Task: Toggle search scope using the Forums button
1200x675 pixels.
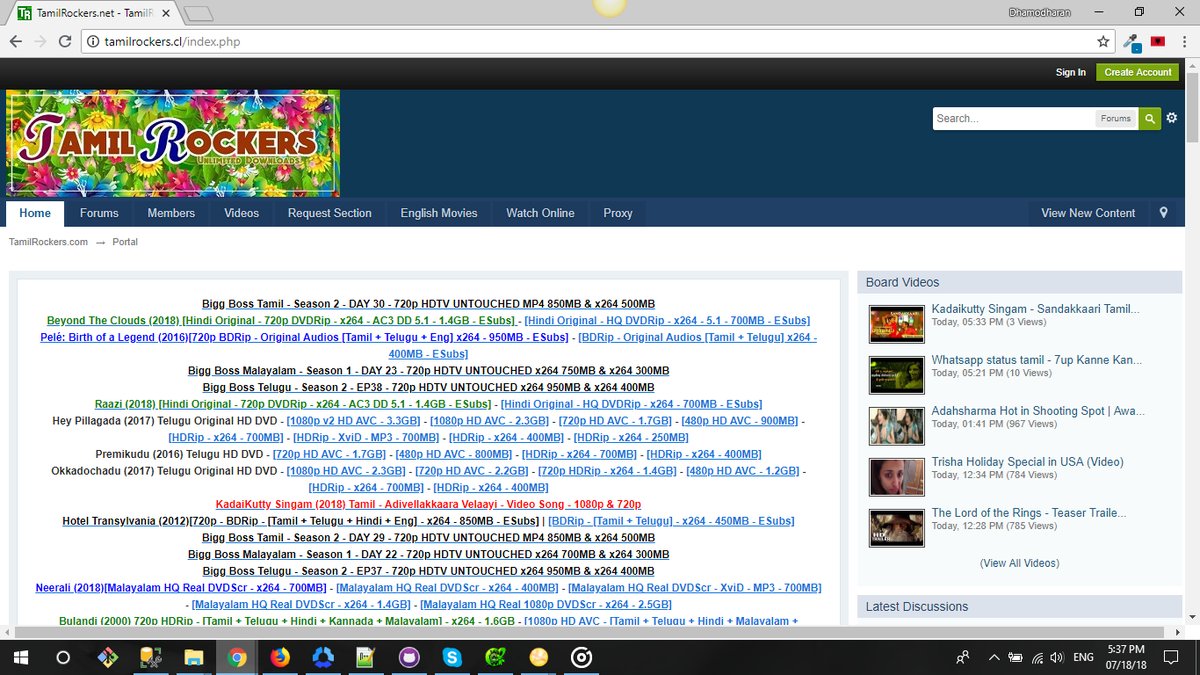Action: point(1116,117)
